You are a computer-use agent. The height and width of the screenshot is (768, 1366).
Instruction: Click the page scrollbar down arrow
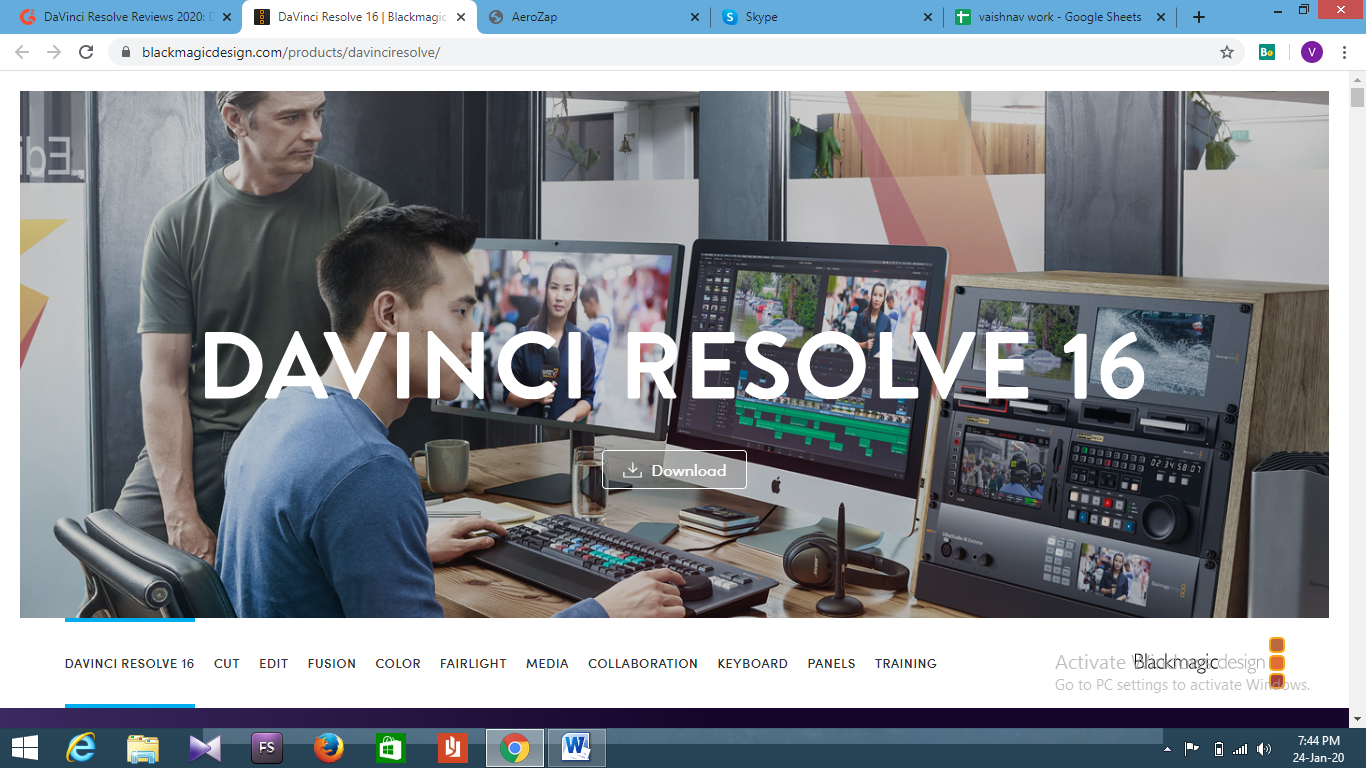(1357, 717)
